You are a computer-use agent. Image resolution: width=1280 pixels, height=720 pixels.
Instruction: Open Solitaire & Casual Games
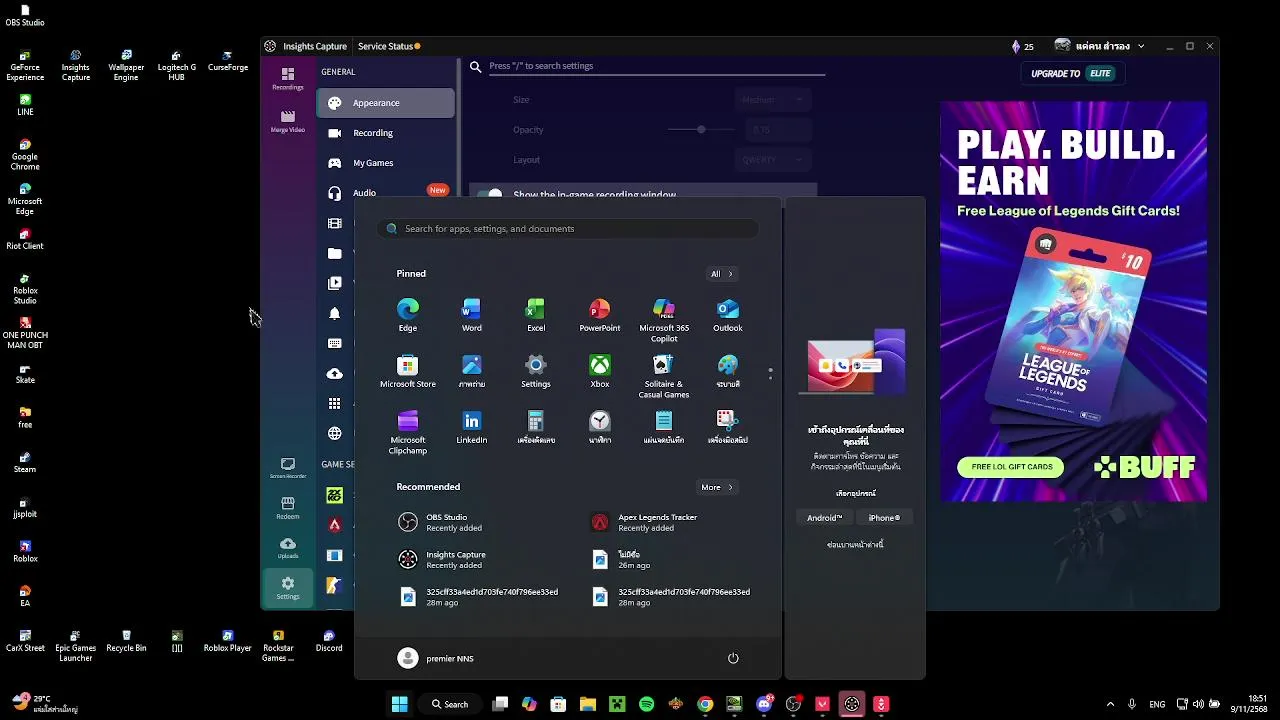click(664, 376)
